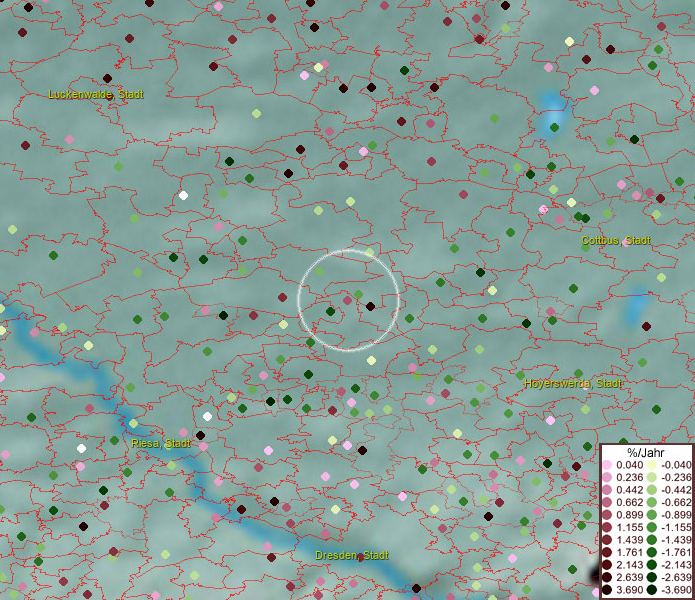
Task: Pick the 0.442 legend color swatch
Action: (607, 490)
